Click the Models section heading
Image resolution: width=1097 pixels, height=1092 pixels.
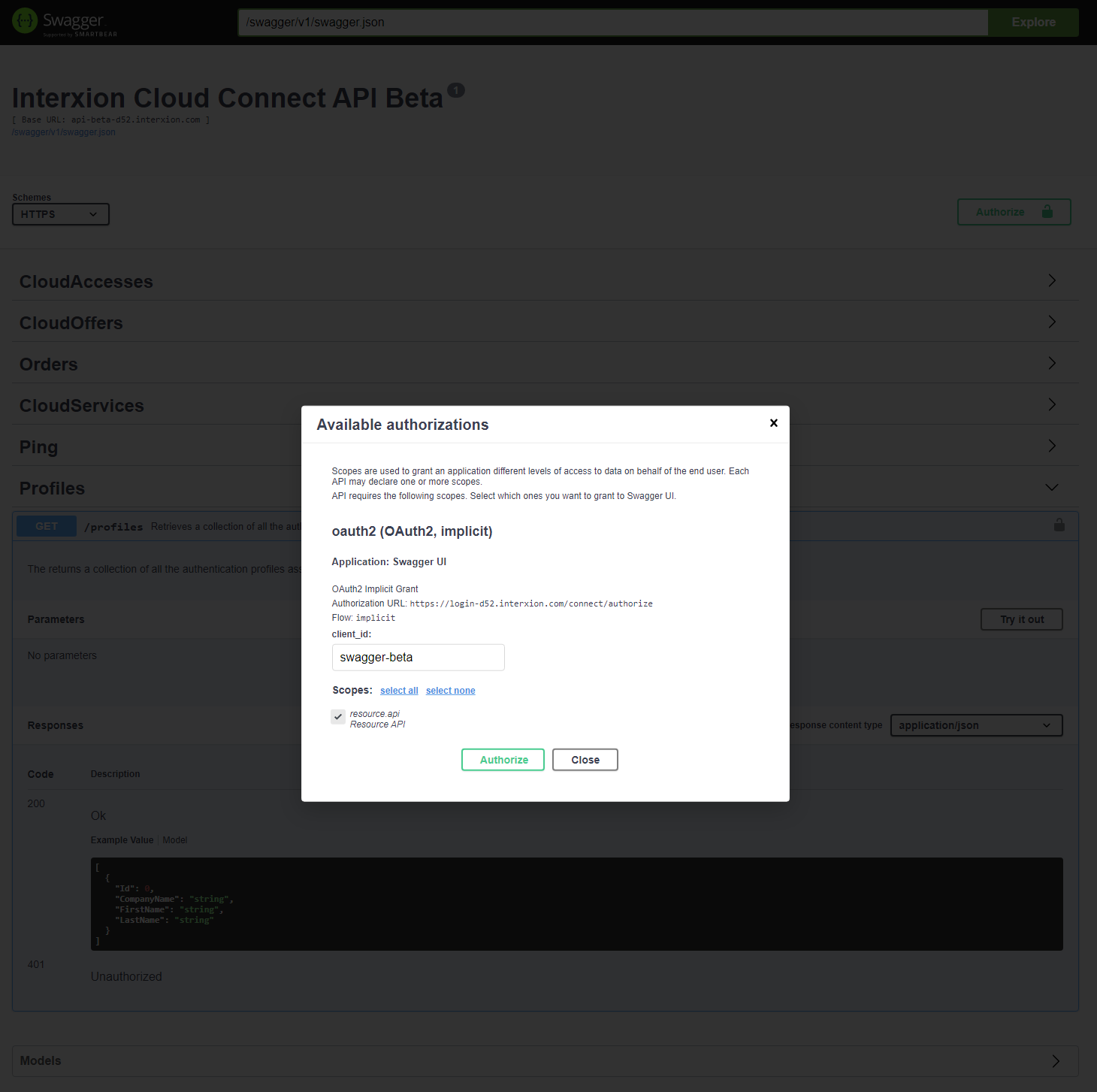[x=41, y=1061]
